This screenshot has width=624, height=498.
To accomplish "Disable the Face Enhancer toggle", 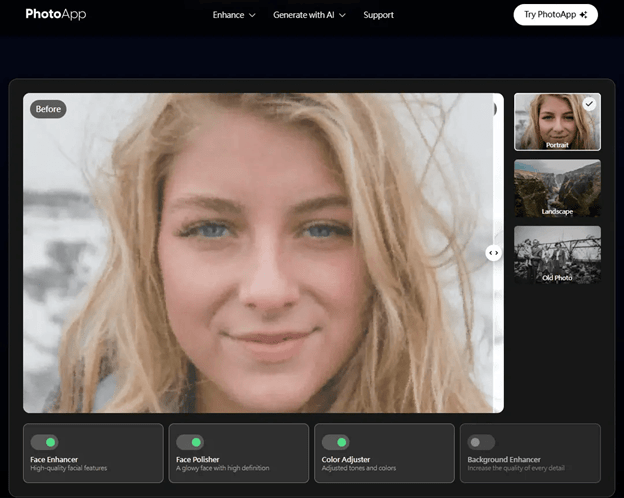I will point(45,442).
